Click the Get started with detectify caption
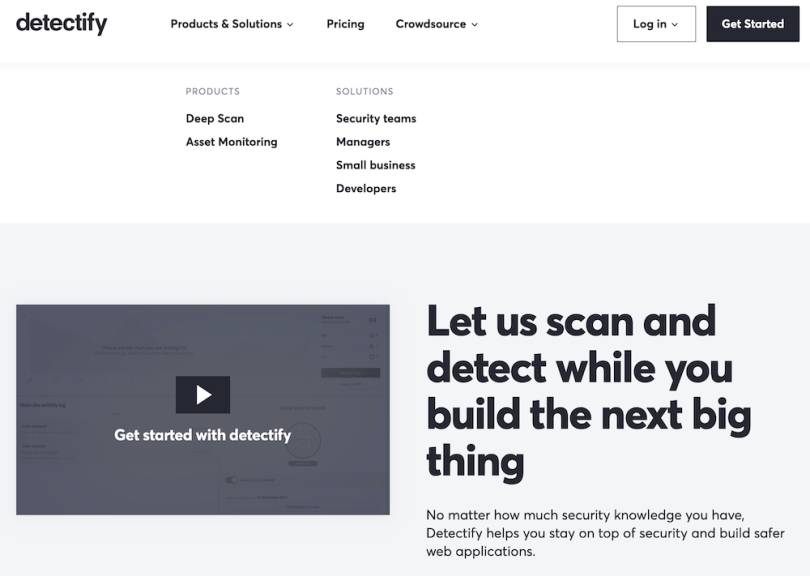 pos(202,435)
